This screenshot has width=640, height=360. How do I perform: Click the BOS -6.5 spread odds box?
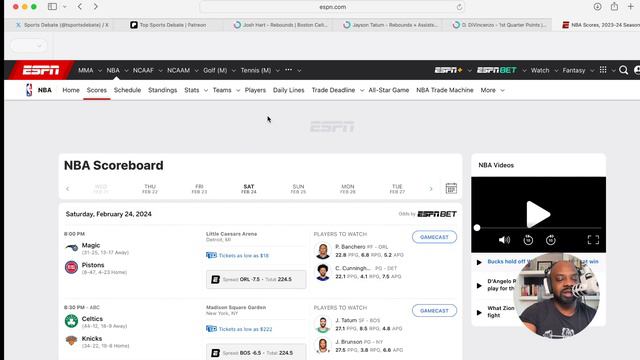(x=256, y=353)
